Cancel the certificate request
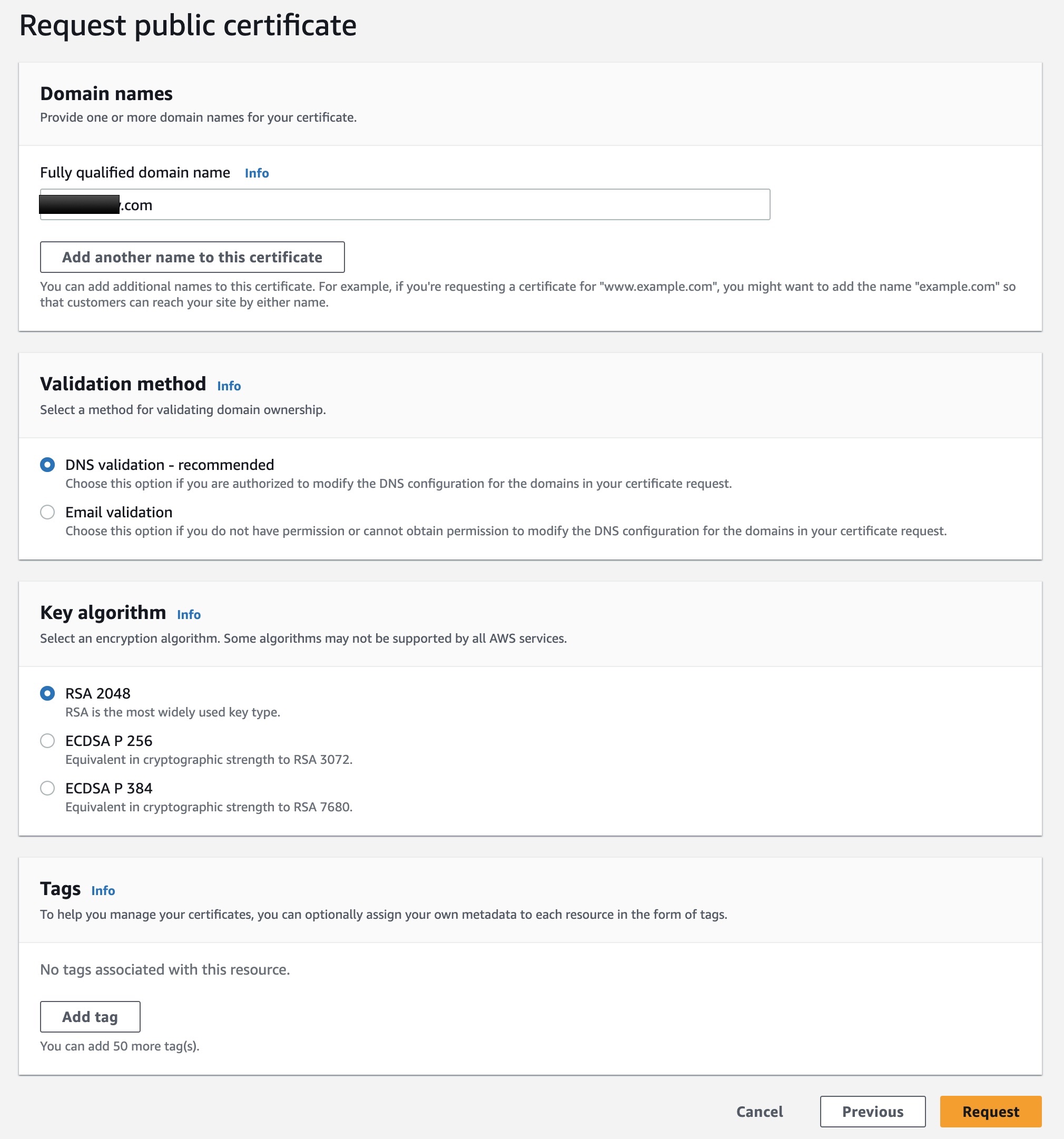 [x=759, y=1112]
